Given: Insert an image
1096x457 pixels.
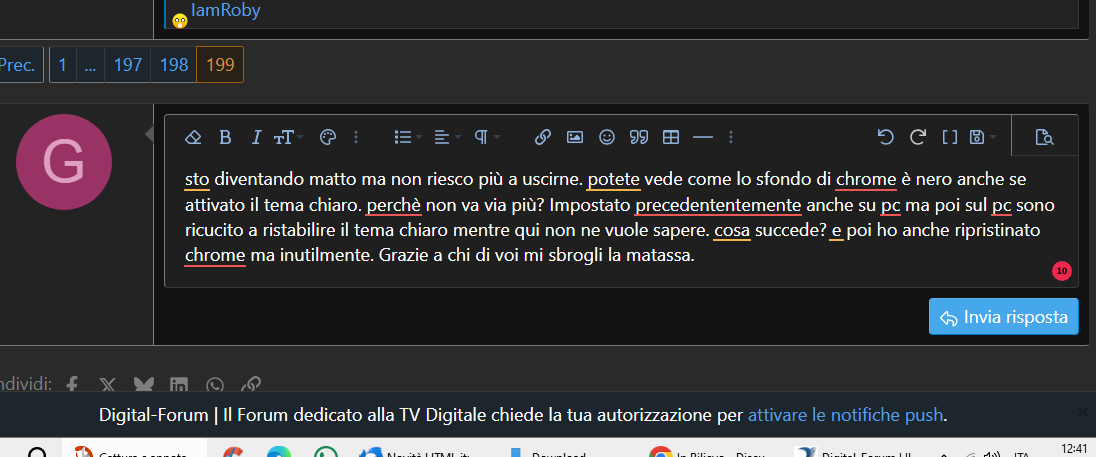Looking at the screenshot, I should (575, 137).
